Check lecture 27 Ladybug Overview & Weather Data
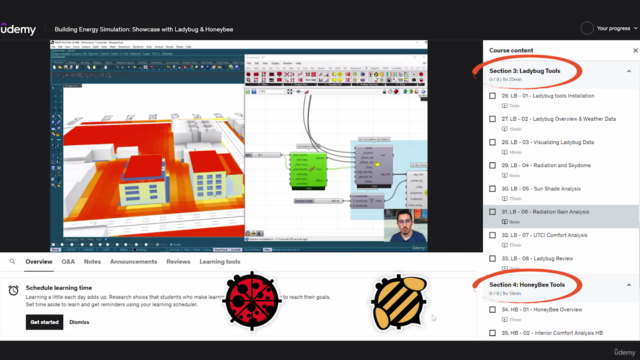640x360 pixels. point(493,119)
